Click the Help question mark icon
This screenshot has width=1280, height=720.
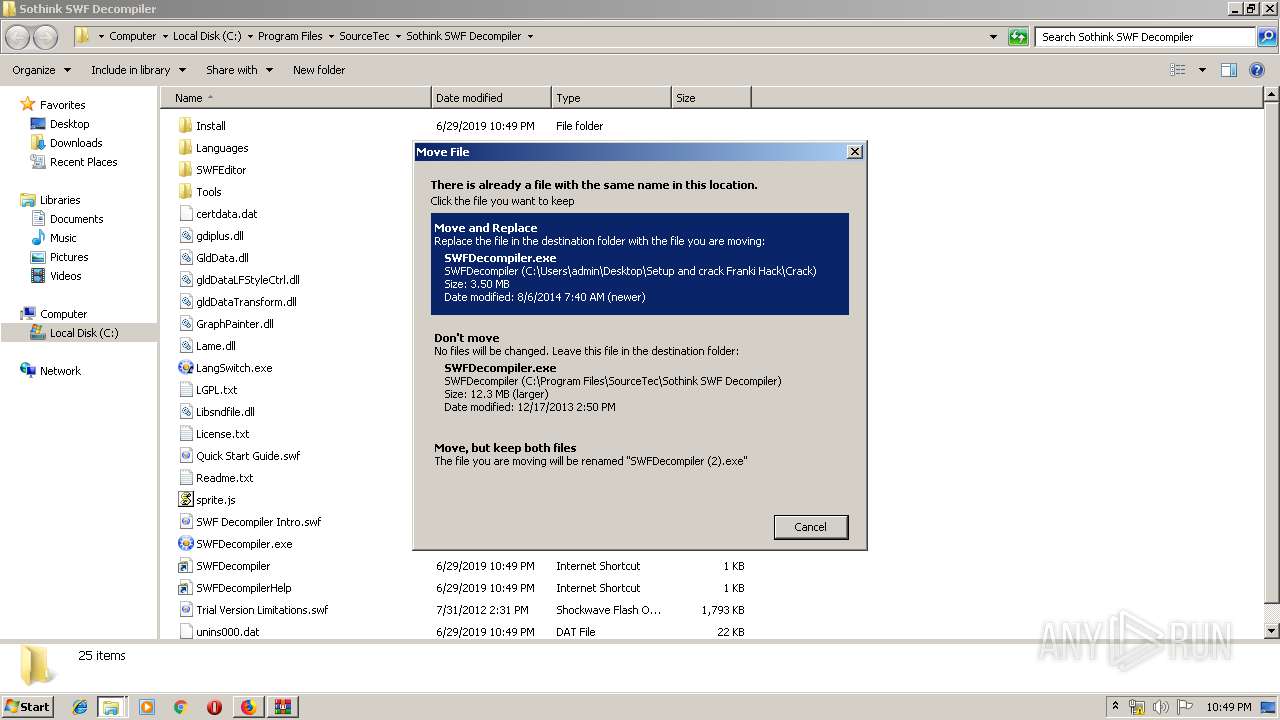(x=1257, y=70)
